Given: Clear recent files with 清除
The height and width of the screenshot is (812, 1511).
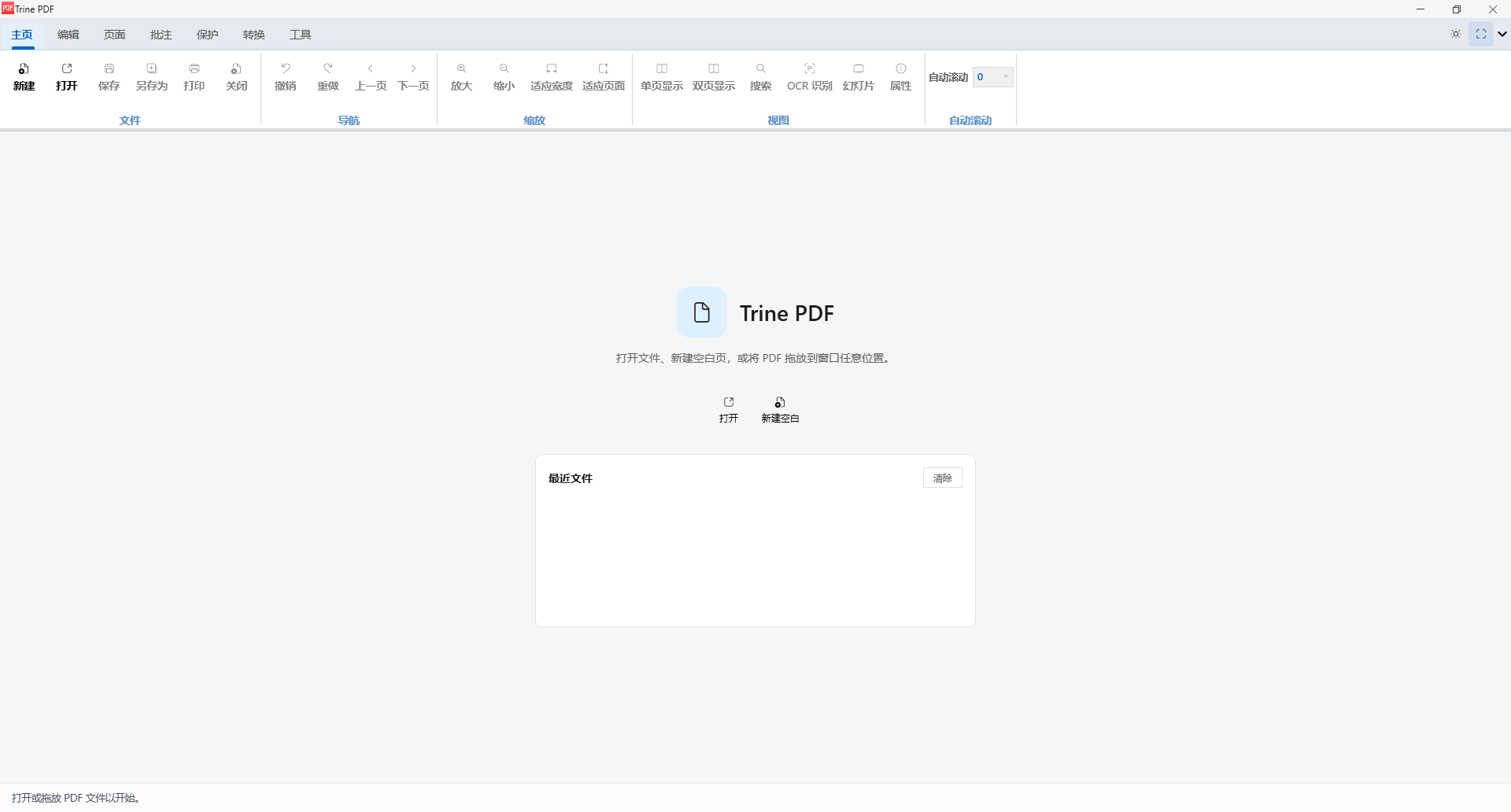Looking at the screenshot, I should click(943, 478).
